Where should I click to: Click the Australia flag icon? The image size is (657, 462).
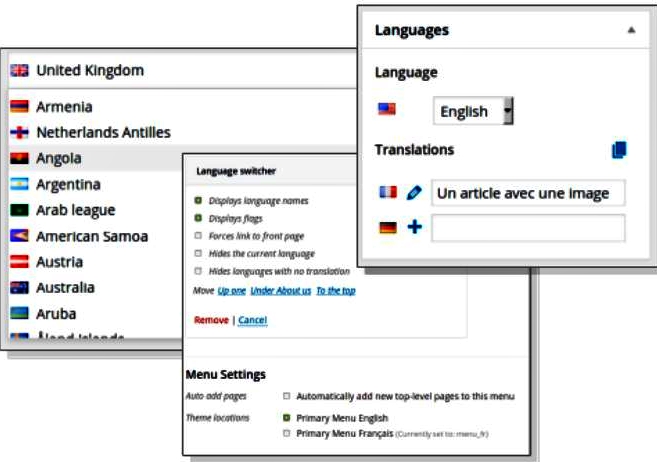[x=19, y=288]
